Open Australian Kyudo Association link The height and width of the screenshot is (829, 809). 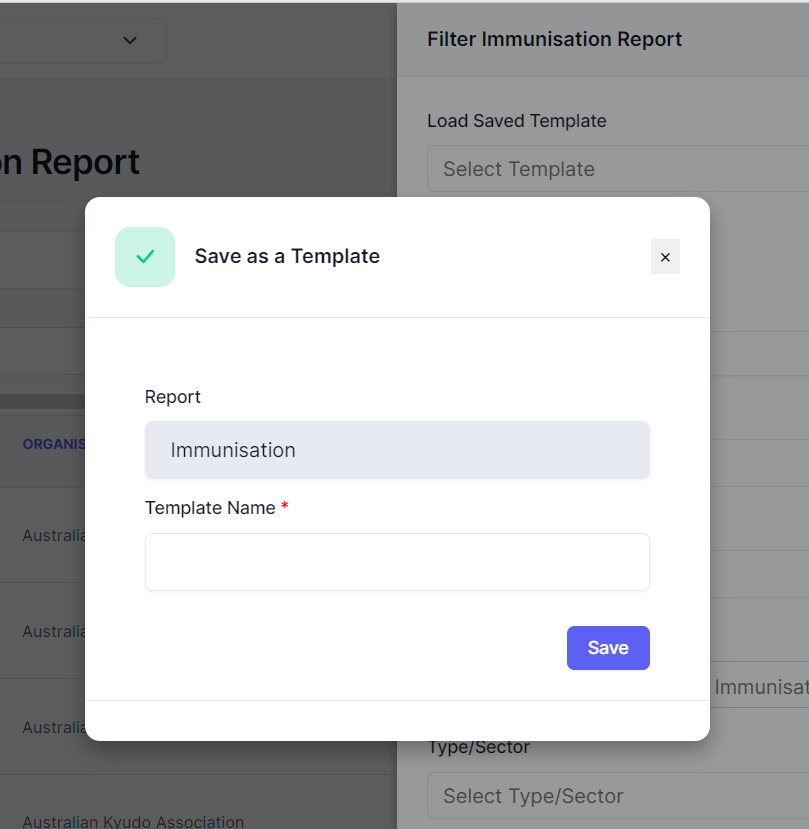(133, 821)
